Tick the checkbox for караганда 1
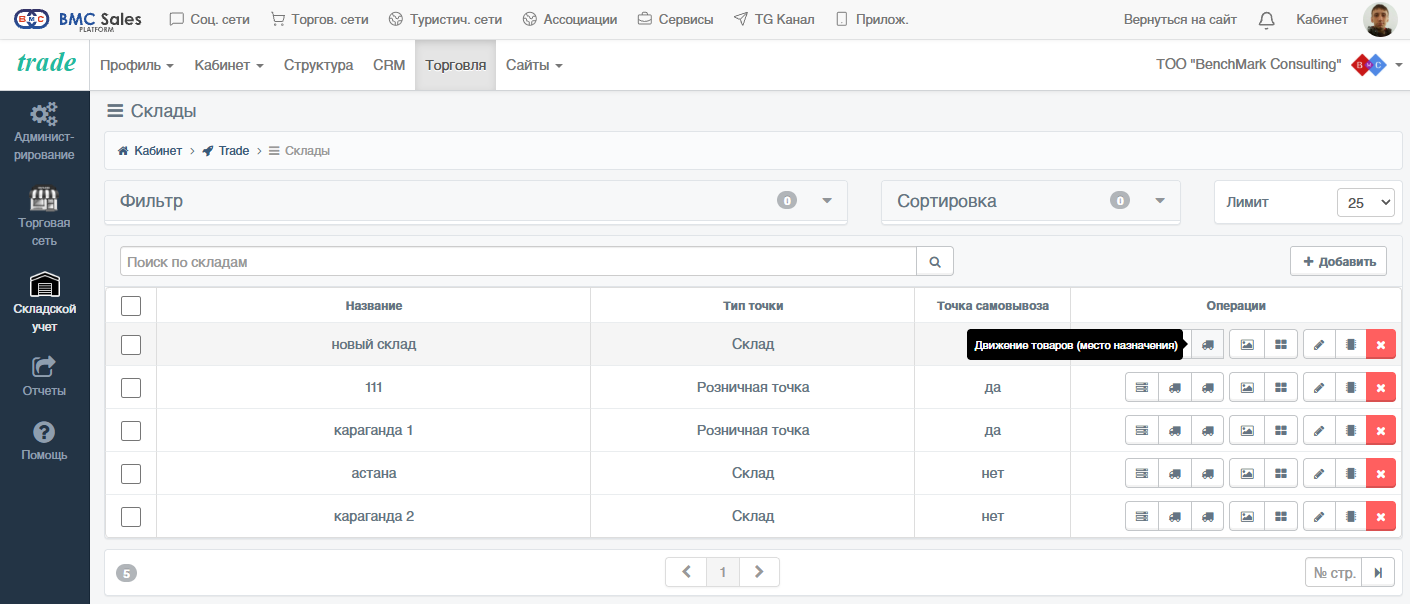Screen dimensions: 1410x604 point(131,431)
